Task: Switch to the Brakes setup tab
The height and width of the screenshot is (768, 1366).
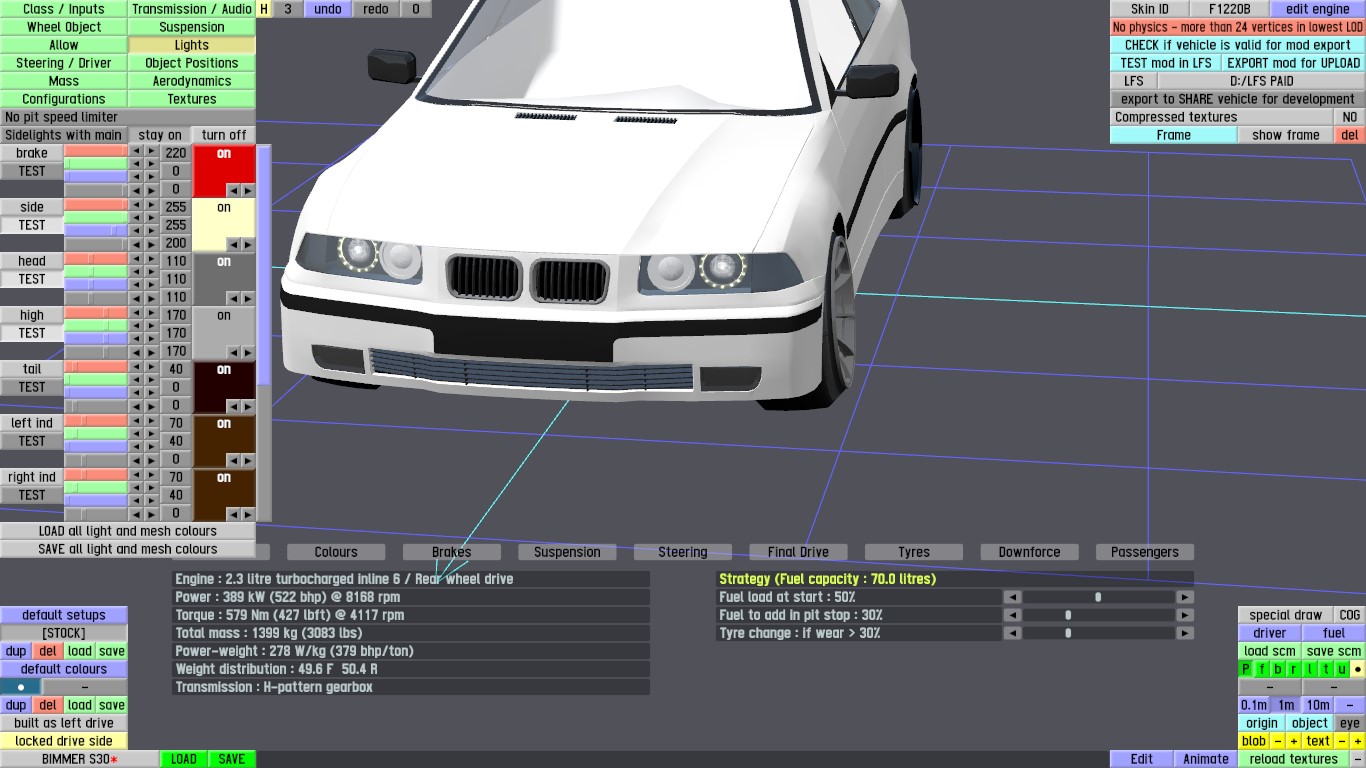Action: (x=451, y=552)
